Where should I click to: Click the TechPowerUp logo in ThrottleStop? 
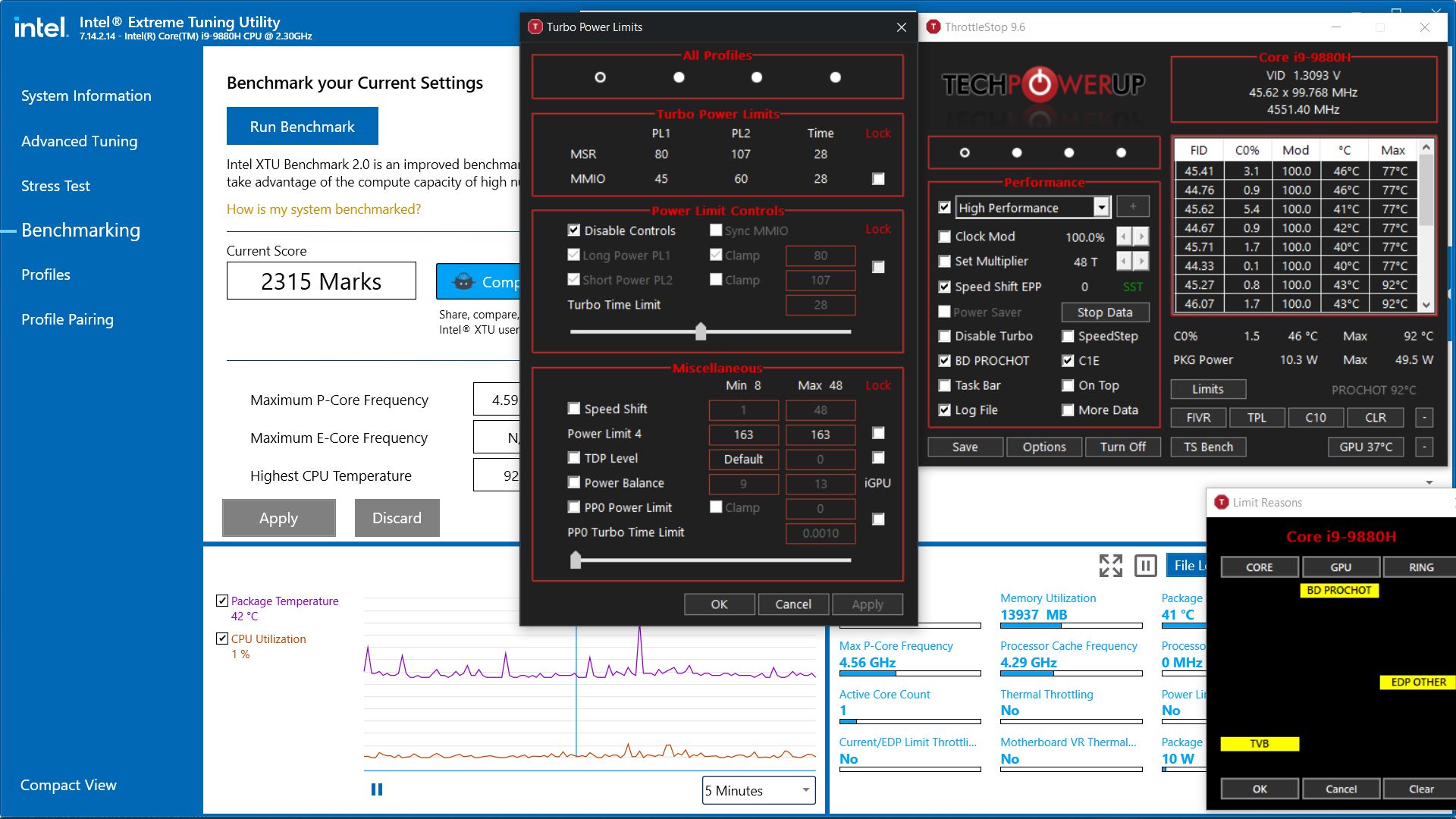click(x=1043, y=84)
